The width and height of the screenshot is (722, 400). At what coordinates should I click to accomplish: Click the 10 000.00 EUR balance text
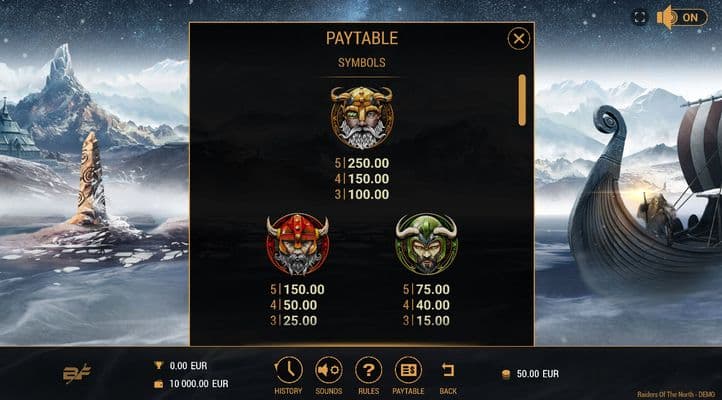198,384
